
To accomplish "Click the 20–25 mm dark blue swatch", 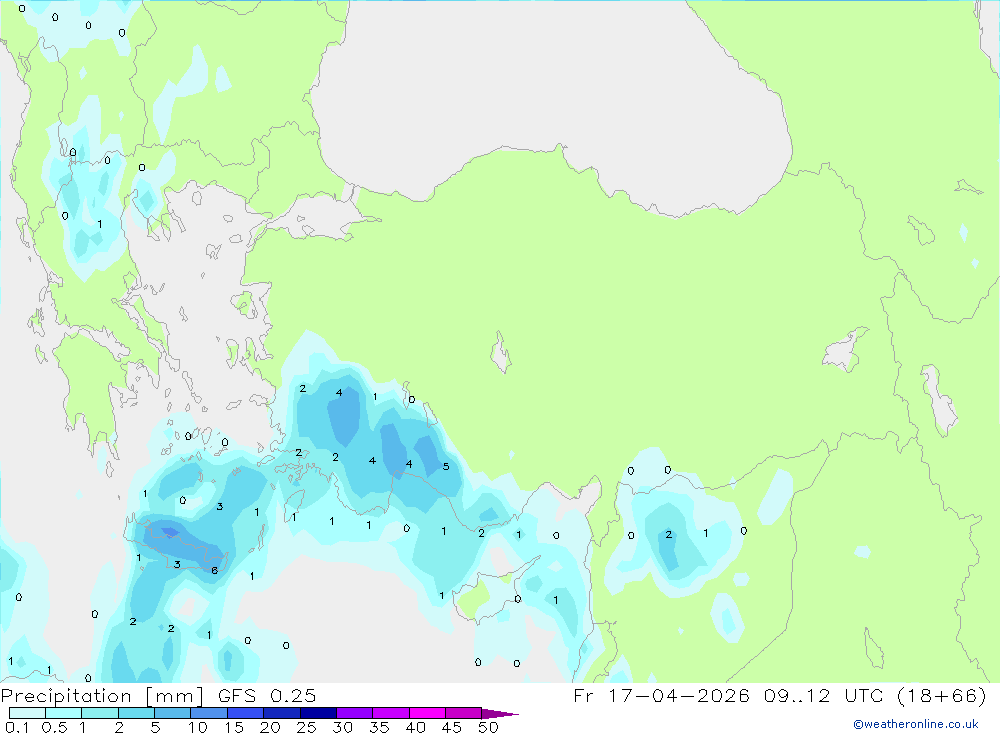I will tap(282, 713).
